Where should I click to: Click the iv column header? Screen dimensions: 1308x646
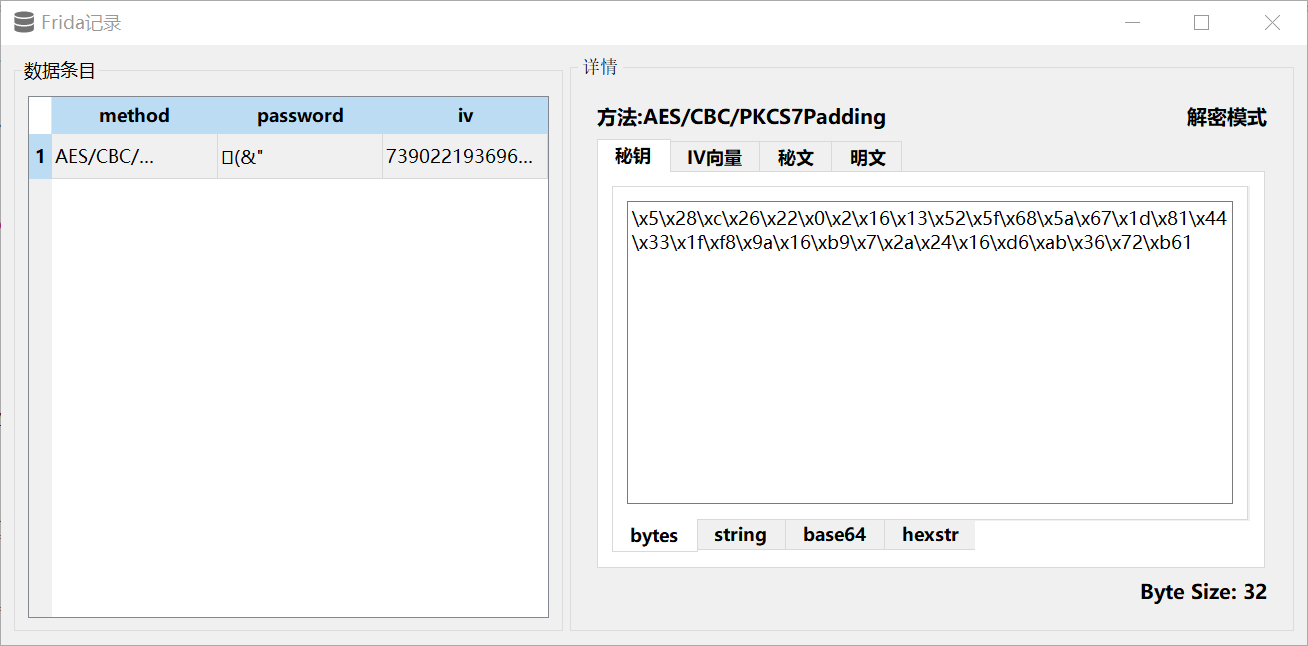click(465, 116)
